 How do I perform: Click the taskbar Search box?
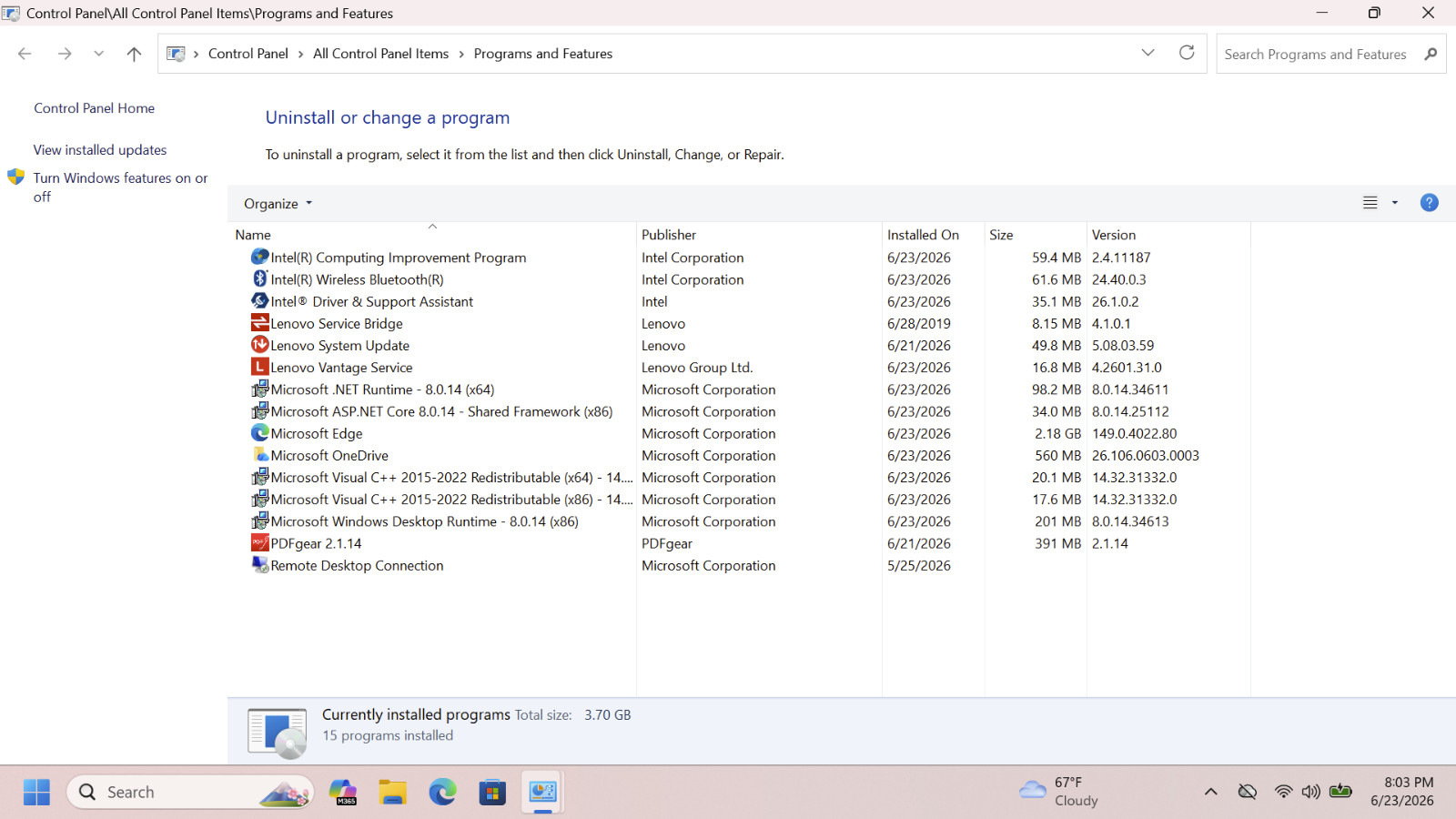click(x=190, y=792)
